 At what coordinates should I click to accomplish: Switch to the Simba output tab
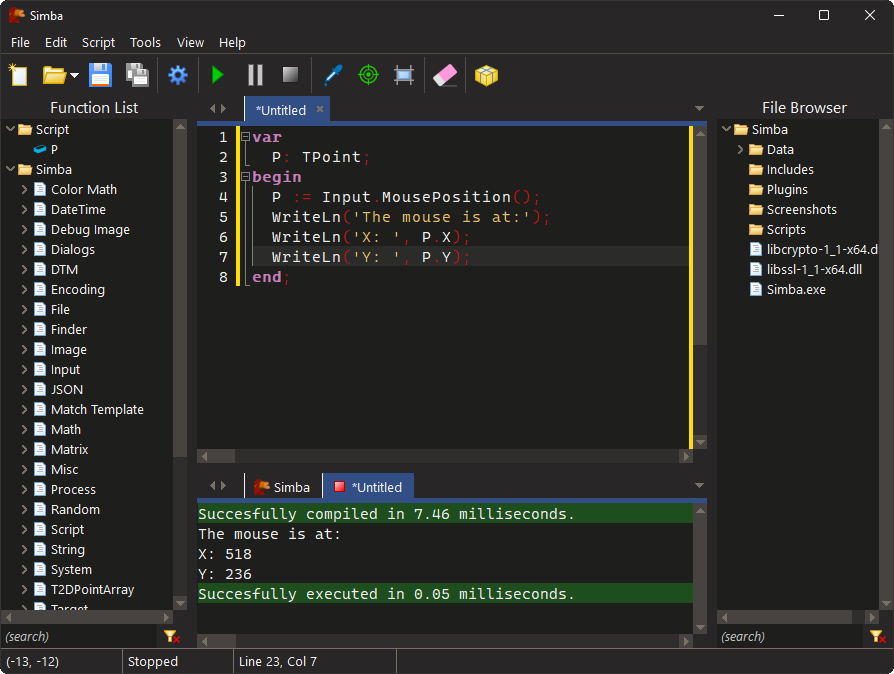pos(283,488)
